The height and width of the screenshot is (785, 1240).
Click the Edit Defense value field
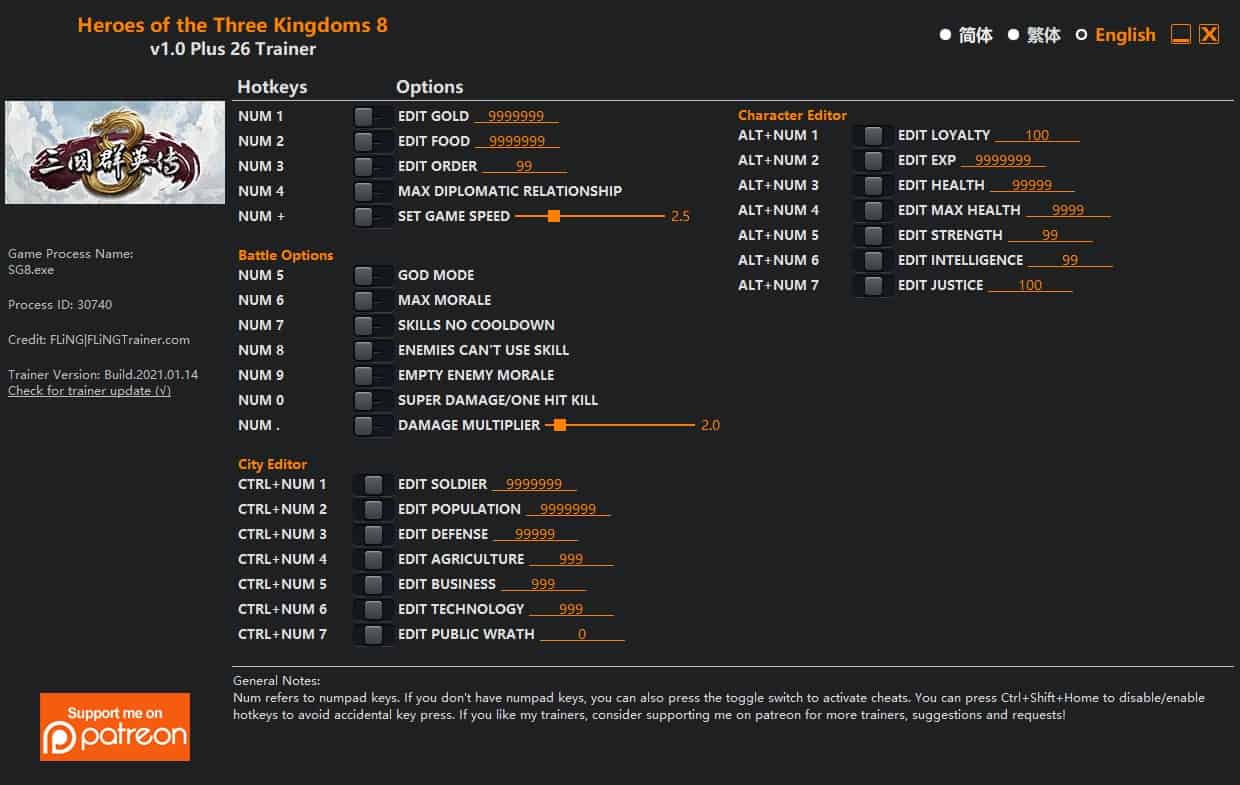(x=535, y=534)
